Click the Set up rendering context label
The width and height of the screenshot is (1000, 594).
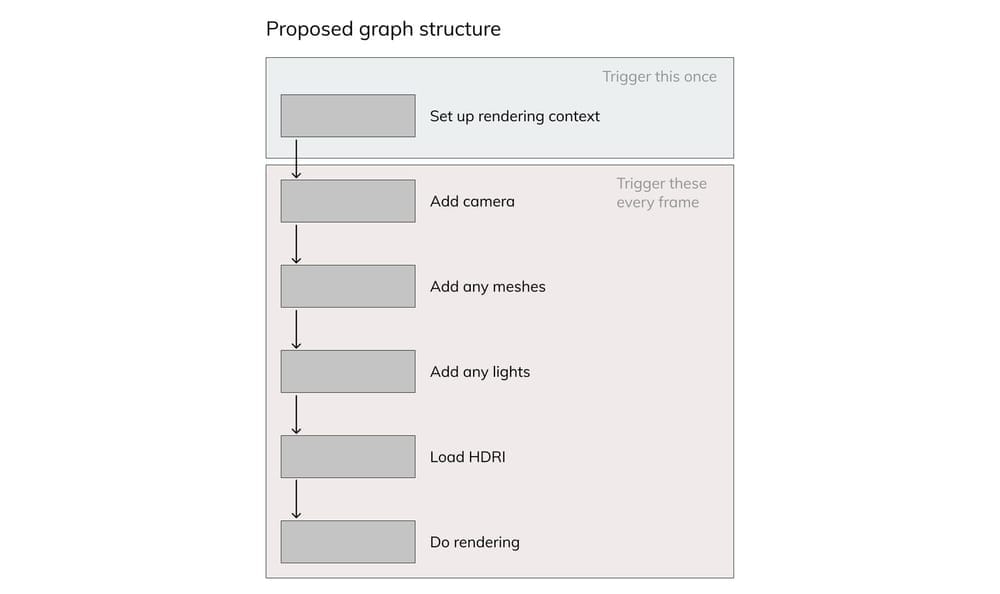coord(514,116)
